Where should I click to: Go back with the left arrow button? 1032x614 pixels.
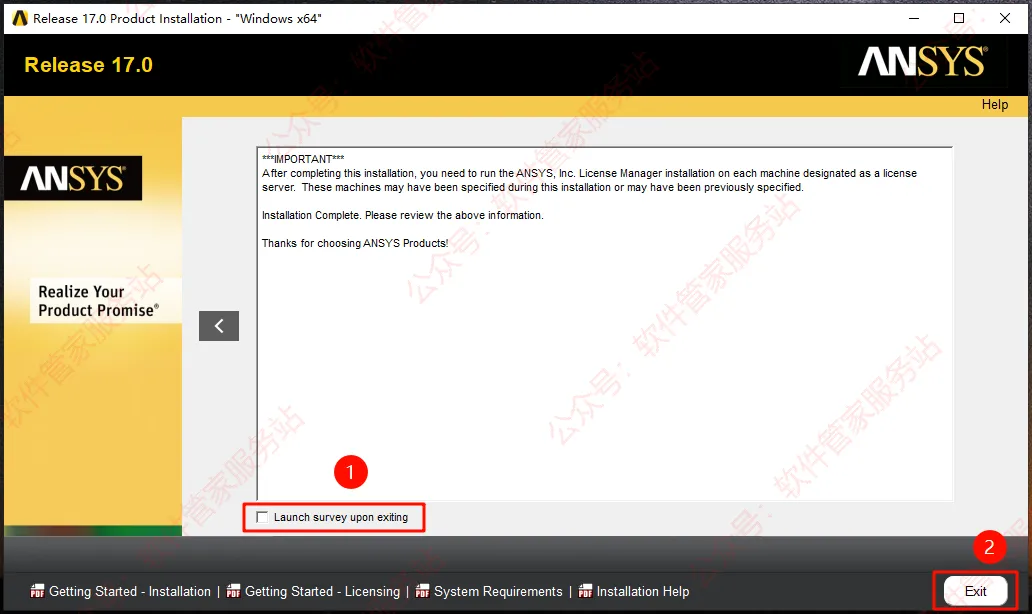click(219, 326)
